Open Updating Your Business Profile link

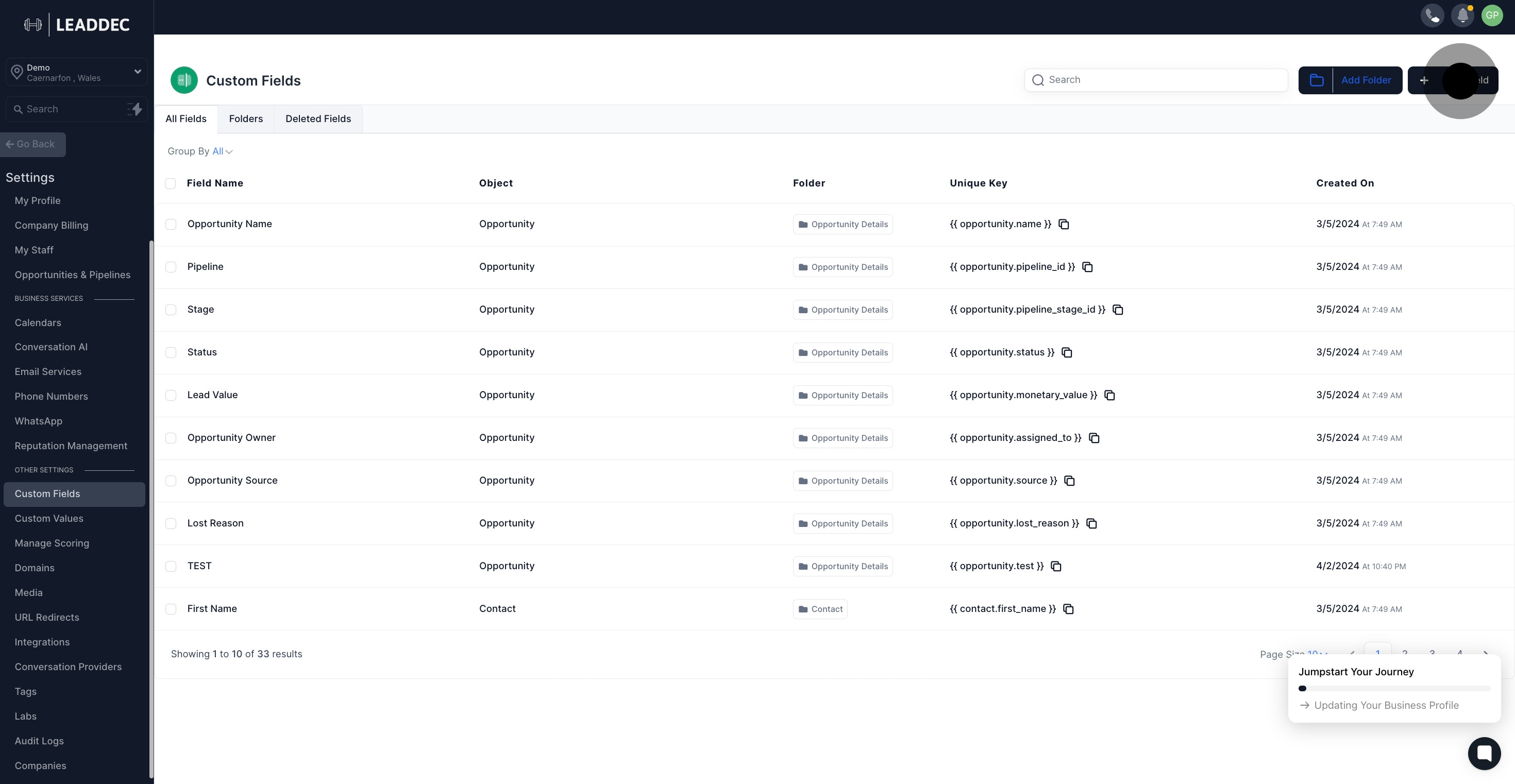pyautogui.click(x=1379, y=705)
